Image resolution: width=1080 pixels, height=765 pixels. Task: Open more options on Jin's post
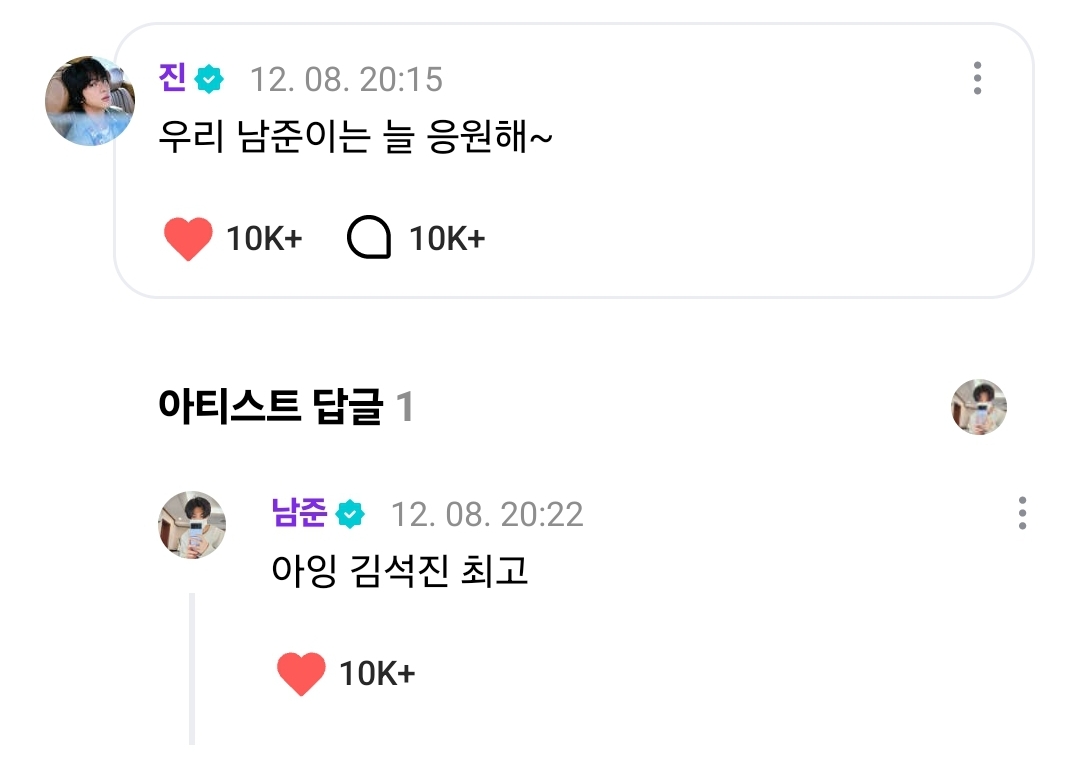point(977,78)
